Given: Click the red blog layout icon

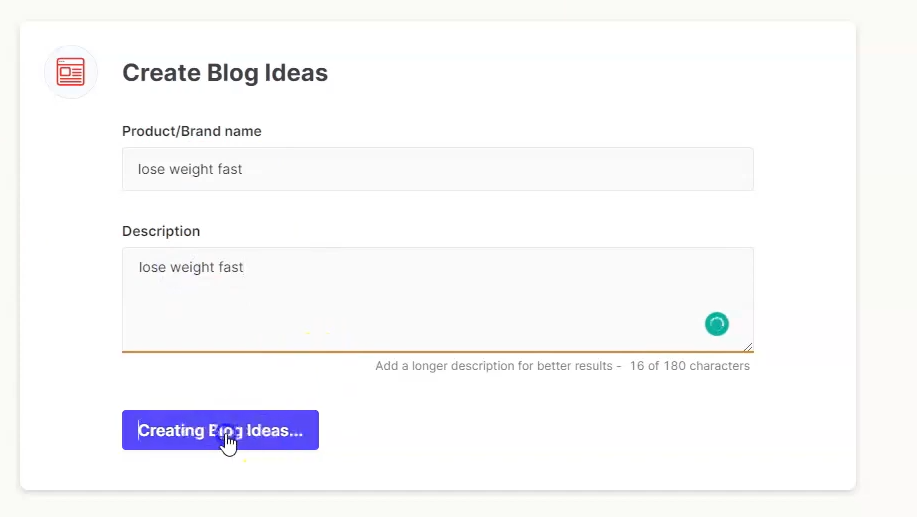Looking at the screenshot, I should coord(71,72).
